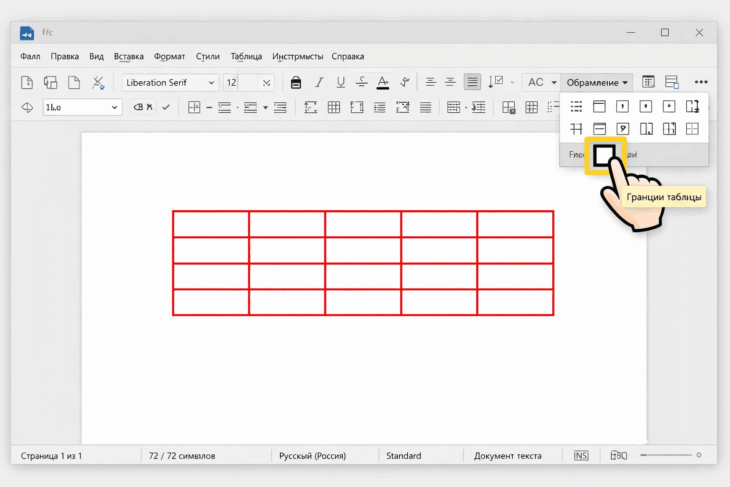
Task: Click the sort arrow icon beside justify
Action: 495,82
